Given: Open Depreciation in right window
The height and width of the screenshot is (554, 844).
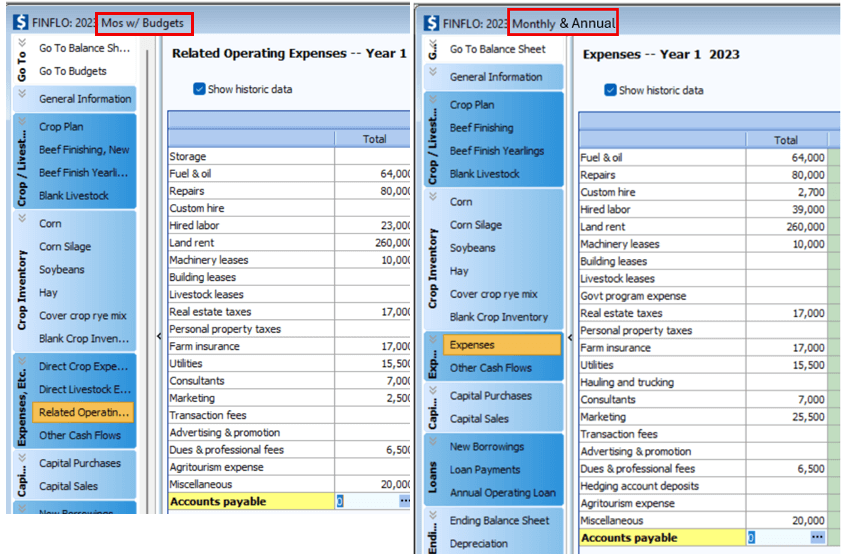Looking at the screenshot, I should [479, 543].
